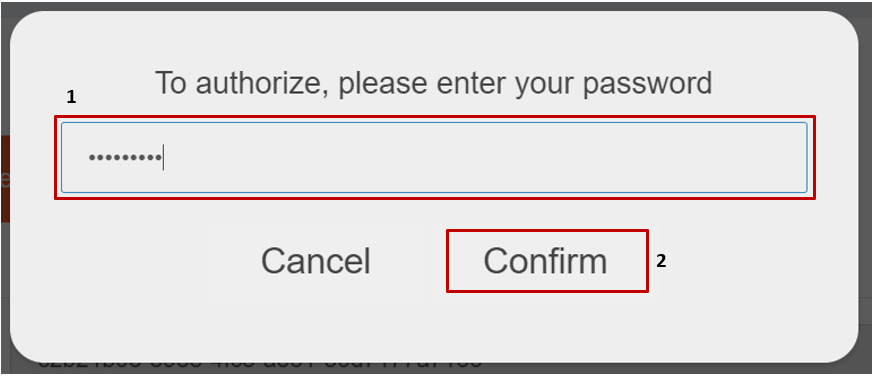This screenshot has width=874, height=376.
Task: Abort authorization by clicking Cancel
Action: point(316,261)
